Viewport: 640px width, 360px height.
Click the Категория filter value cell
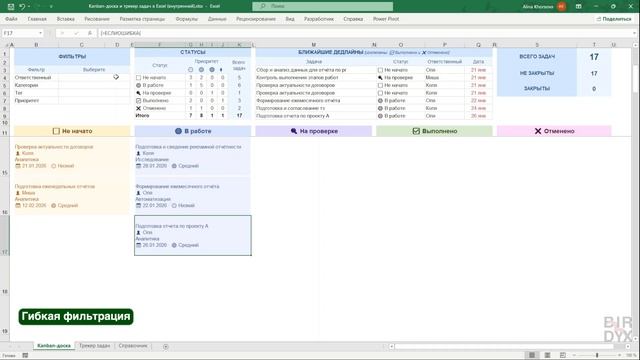[94, 85]
